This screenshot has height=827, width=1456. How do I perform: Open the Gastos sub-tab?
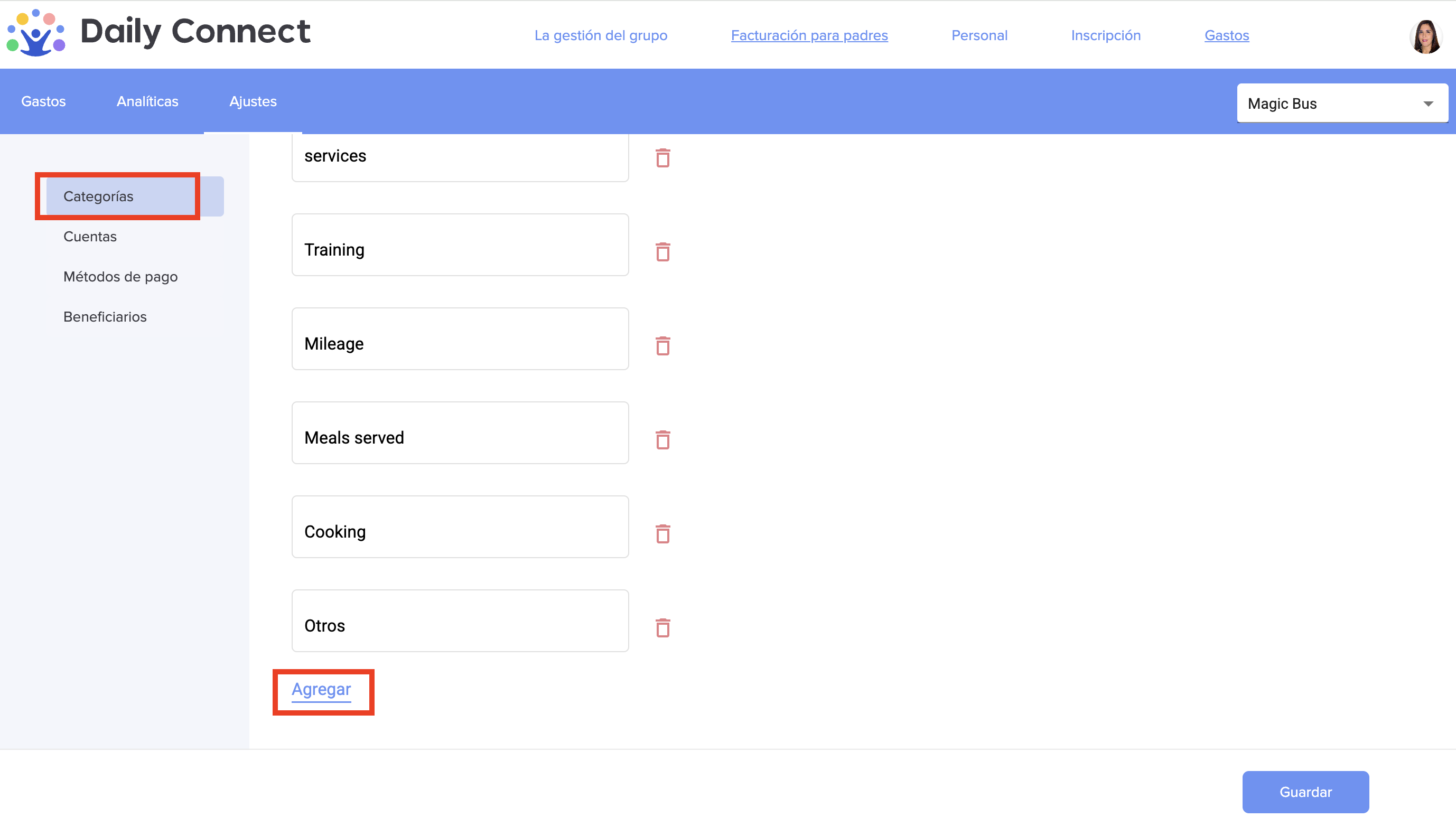[x=43, y=101]
